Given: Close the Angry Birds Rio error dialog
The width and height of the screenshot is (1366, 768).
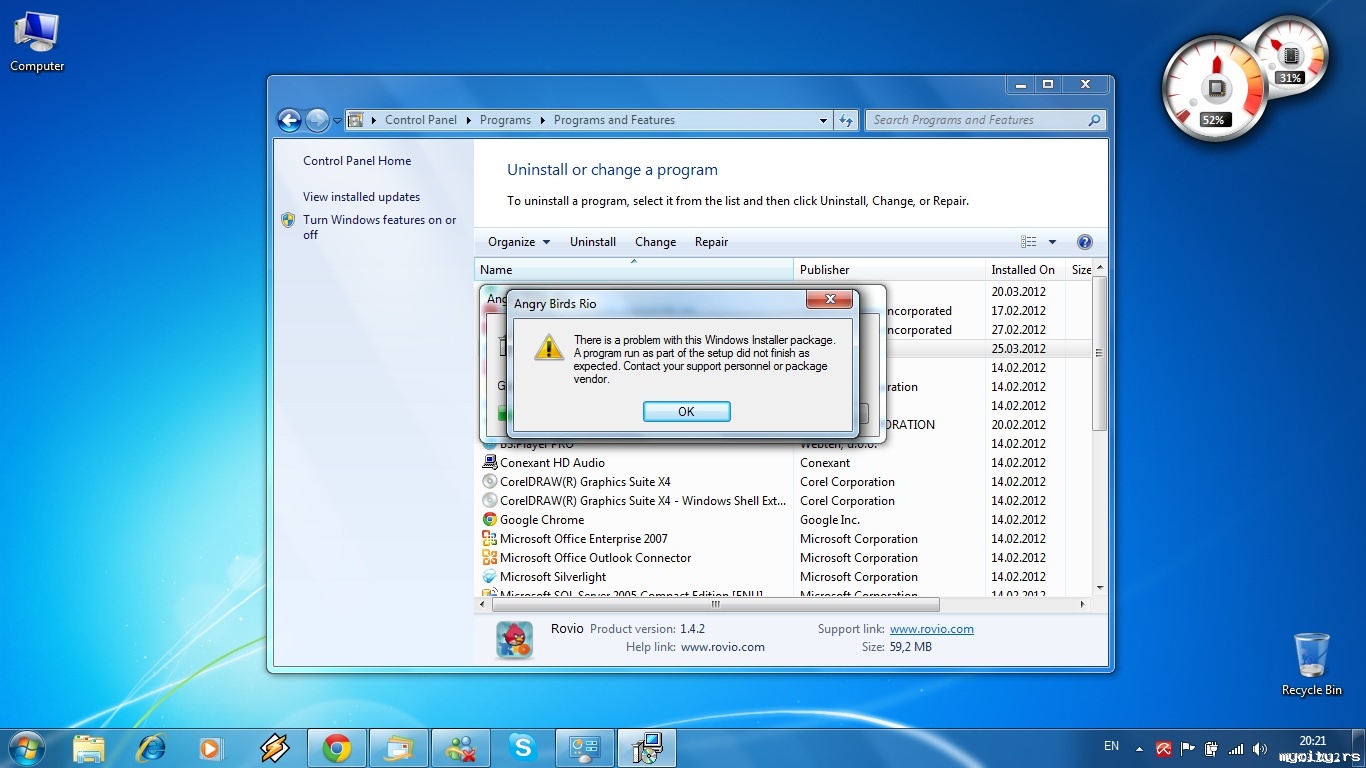Looking at the screenshot, I should (x=830, y=299).
